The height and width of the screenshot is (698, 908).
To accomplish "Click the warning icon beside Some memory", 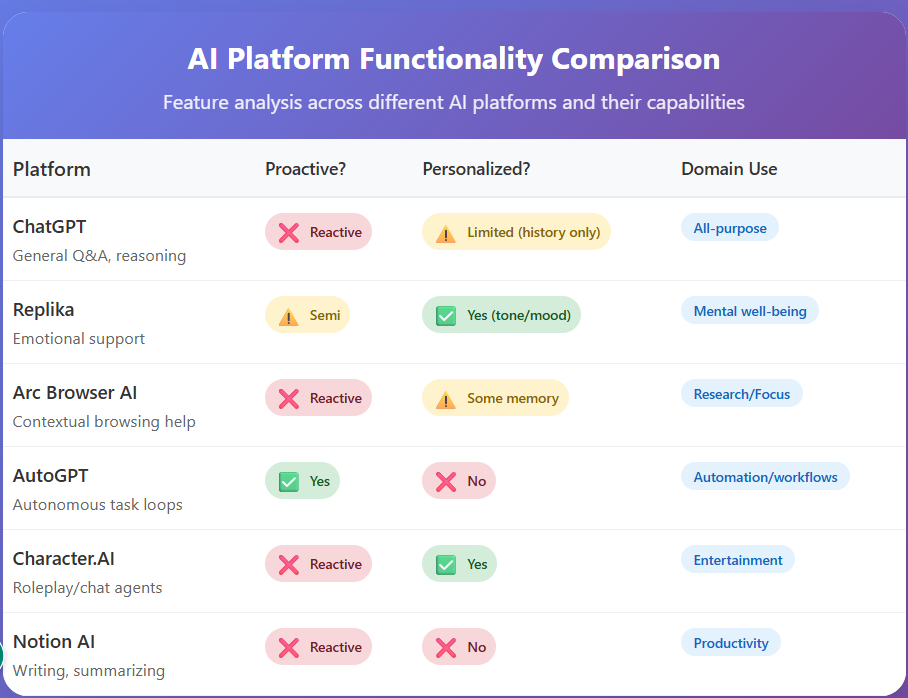I will 446,399.
